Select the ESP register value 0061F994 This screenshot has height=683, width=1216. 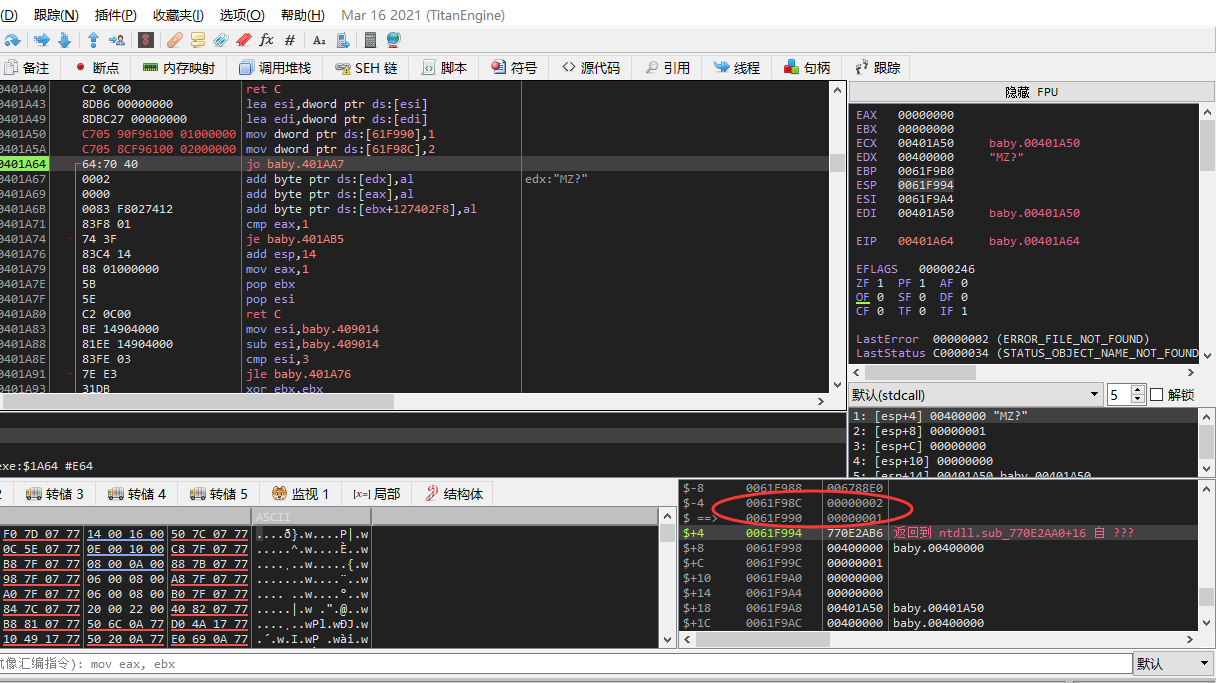pyautogui.click(x=926, y=185)
